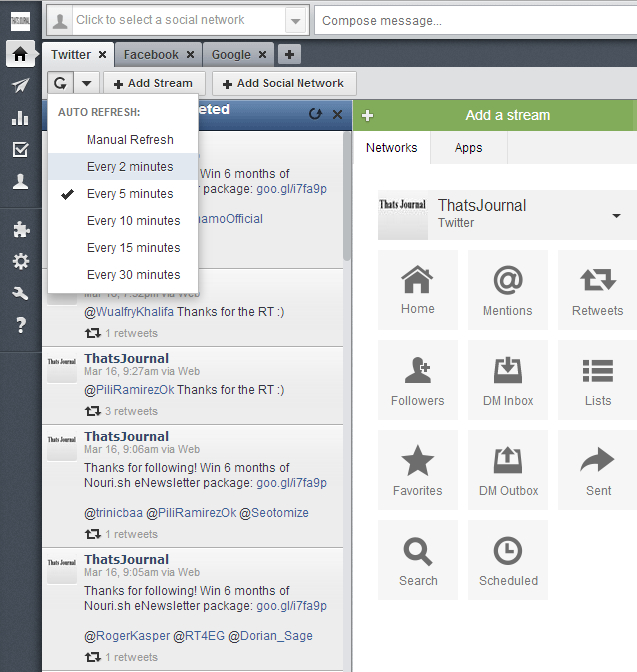Add a Retweets stream tile
Screen dimensions: 637x672
(x=597, y=290)
